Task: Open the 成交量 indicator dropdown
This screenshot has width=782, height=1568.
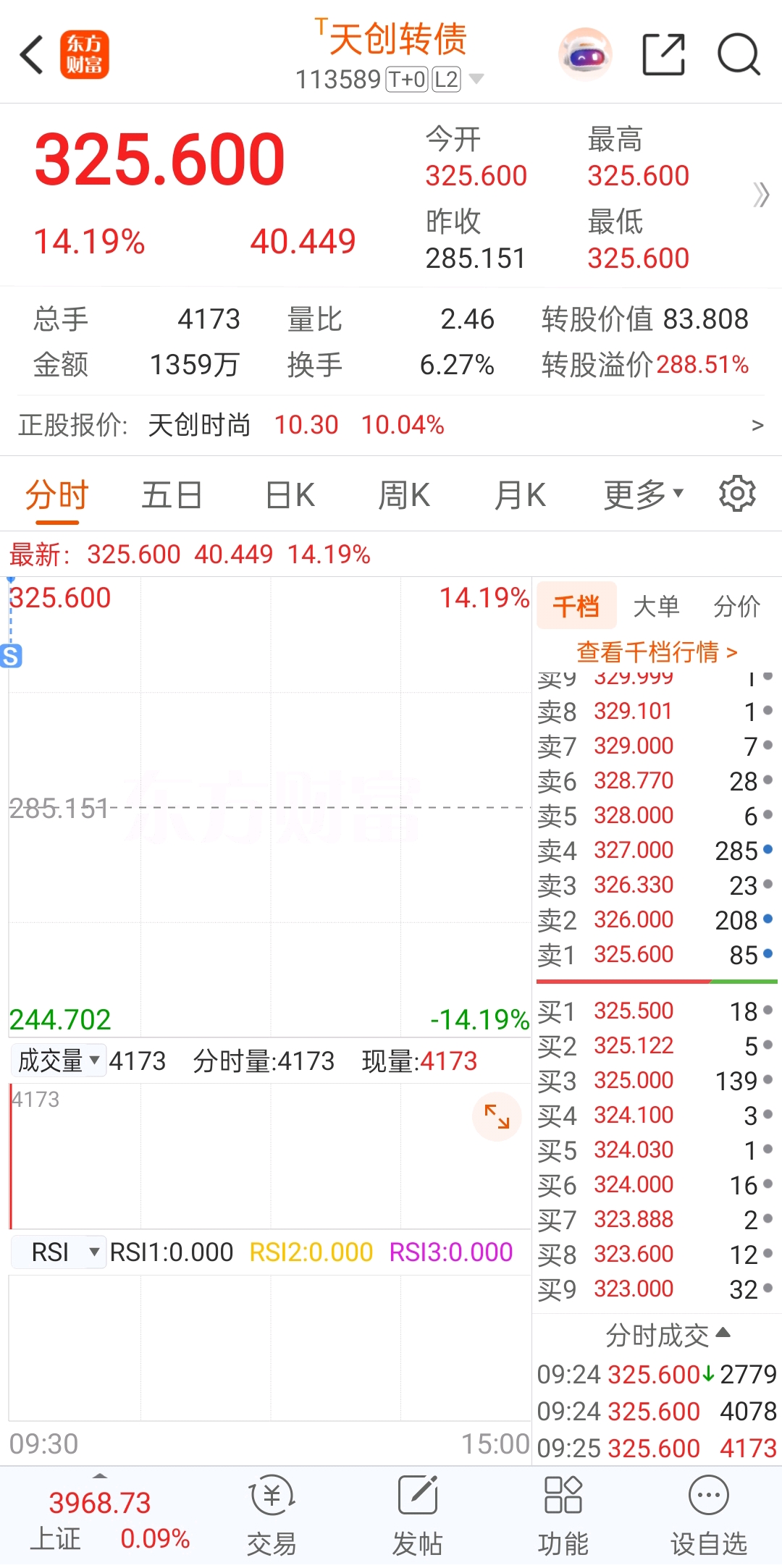Action: pyautogui.click(x=59, y=1061)
